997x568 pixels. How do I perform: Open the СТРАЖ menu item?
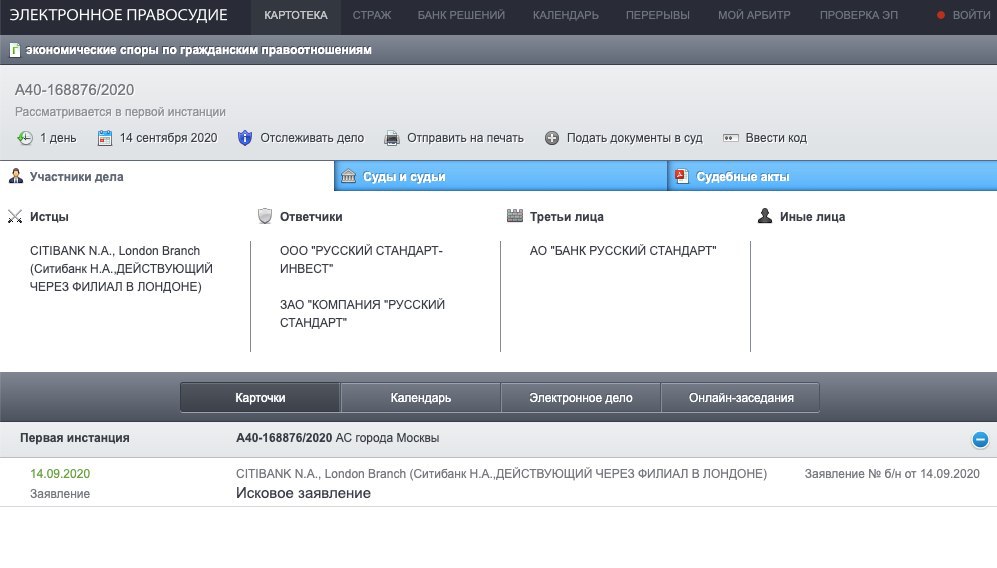372,15
